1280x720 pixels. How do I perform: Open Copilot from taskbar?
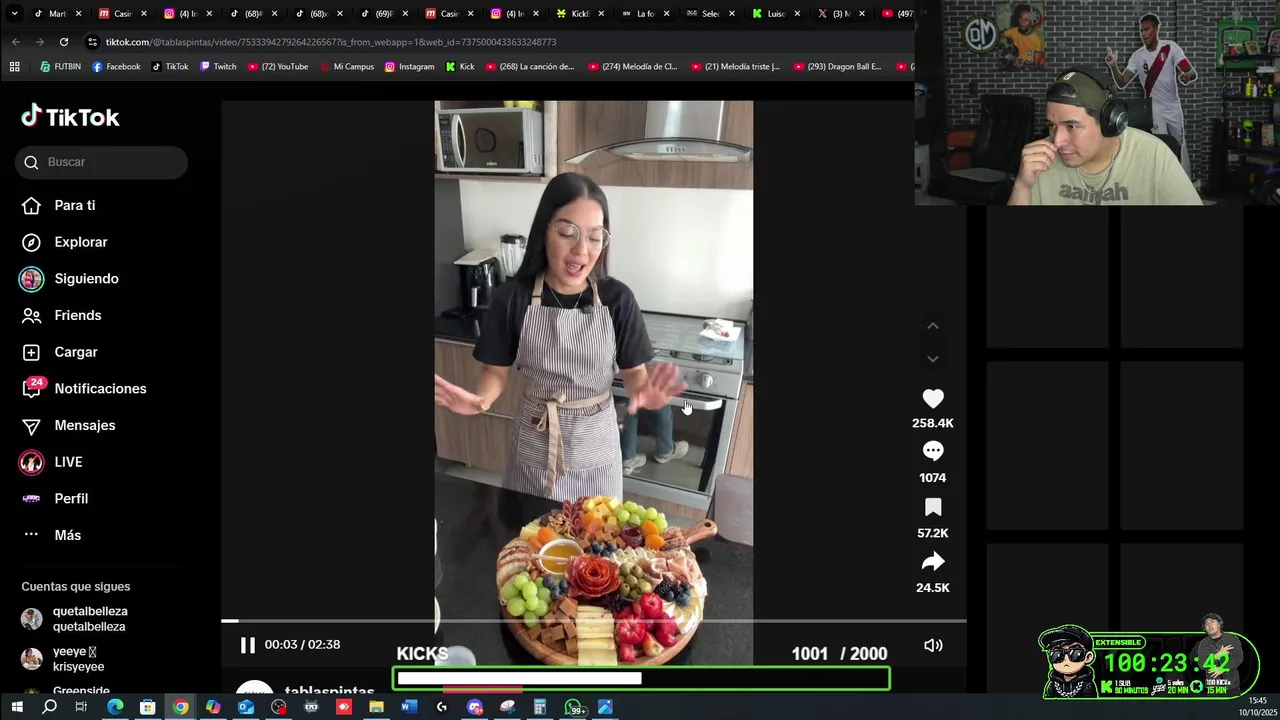click(x=213, y=707)
